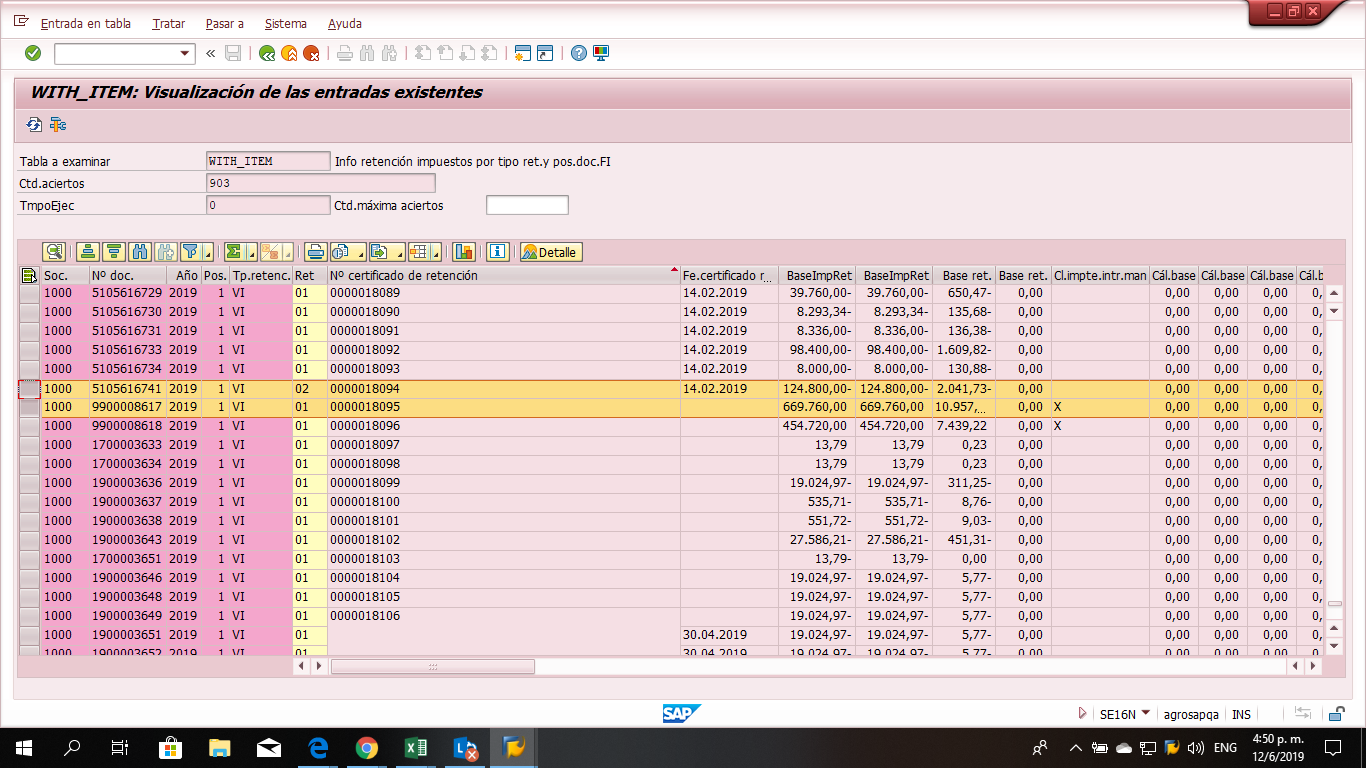Image resolution: width=1366 pixels, height=768 pixels.
Task: Click the window control icon left of Entrada en tabla
Action: click(21, 21)
